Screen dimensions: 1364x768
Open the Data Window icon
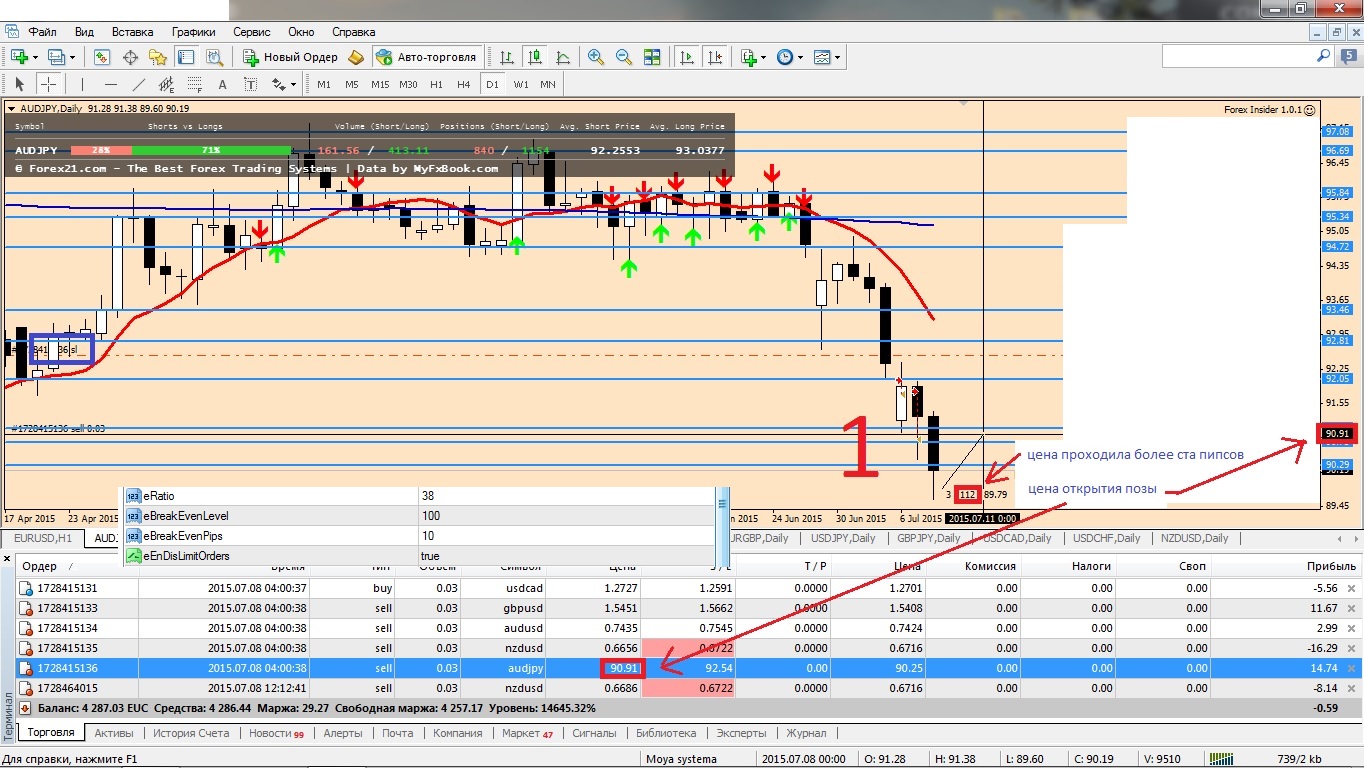pos(130,57)
